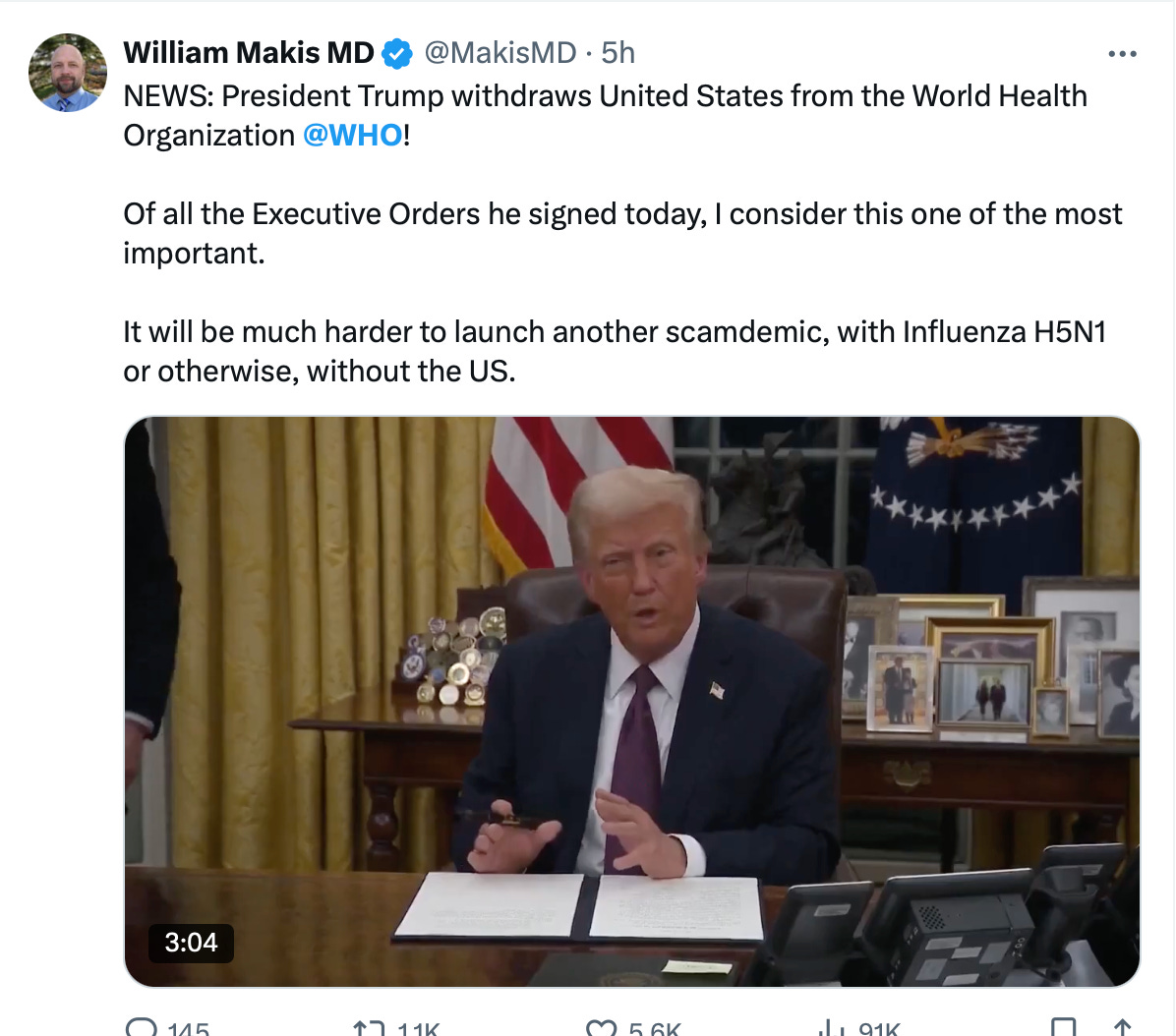Open the William Makis MD display name
1176x1036 pixels.
pyautogui.click(x=248, y=53)
